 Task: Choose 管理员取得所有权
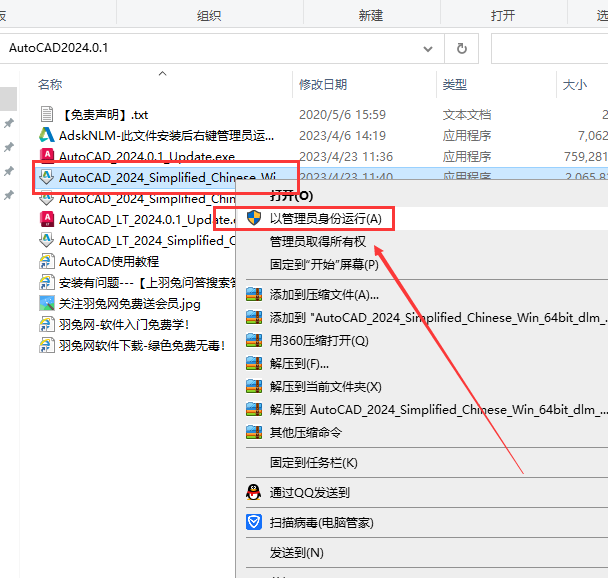318,242
